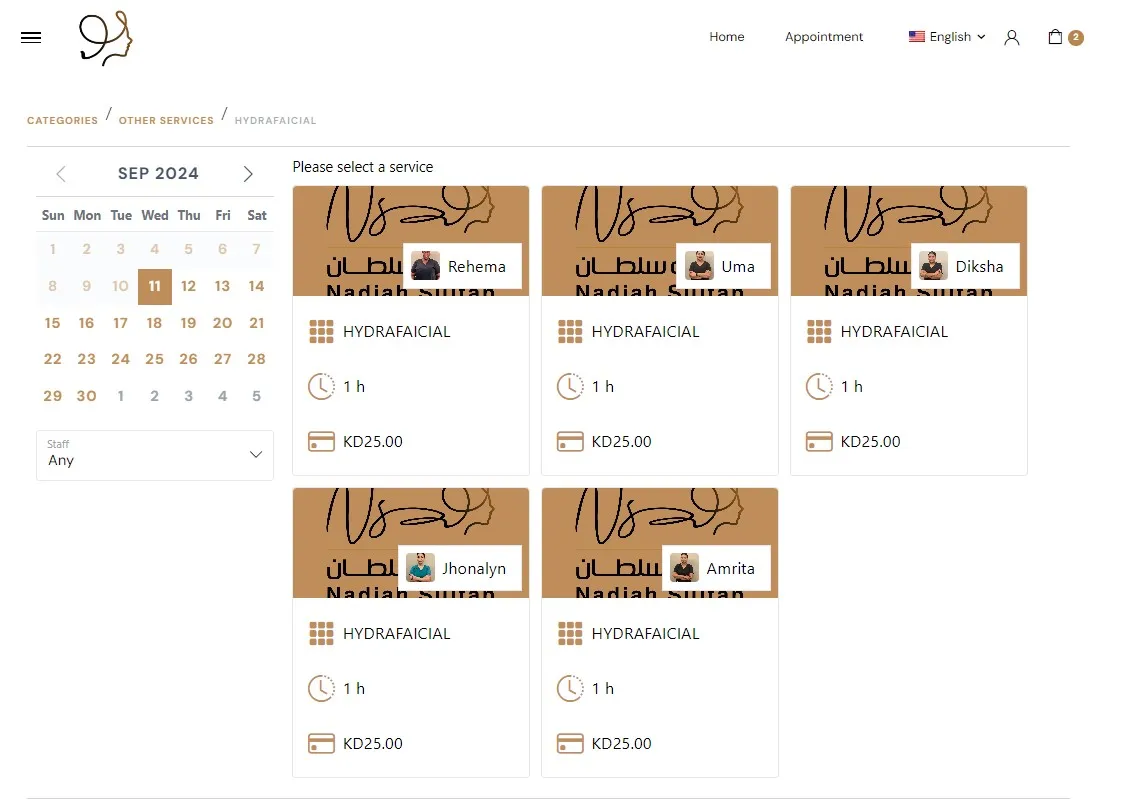Select September 22 on calendar
This screenshot has width=1126, height=808.
(52, 359)
